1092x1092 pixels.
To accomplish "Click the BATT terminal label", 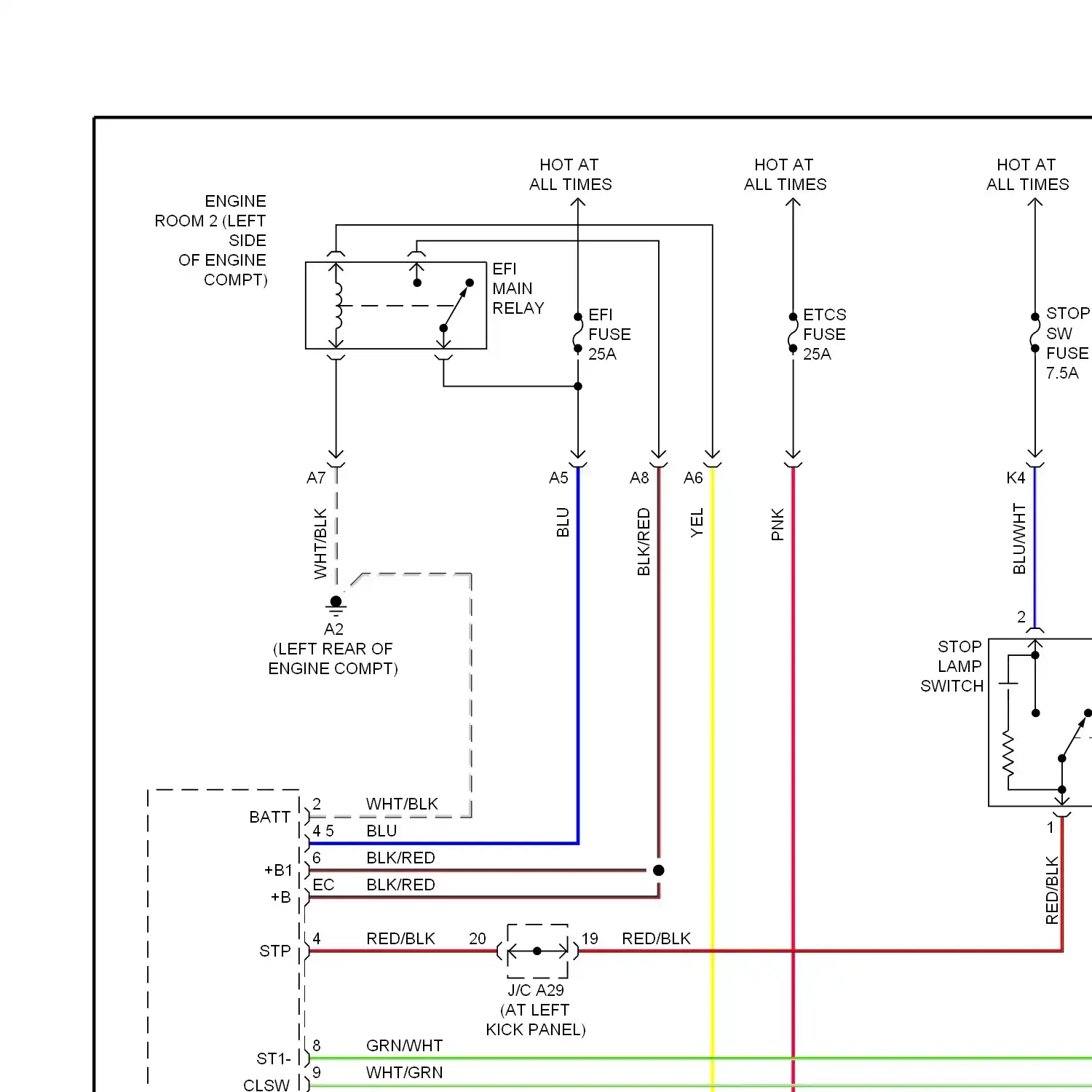I will [270, 817].
